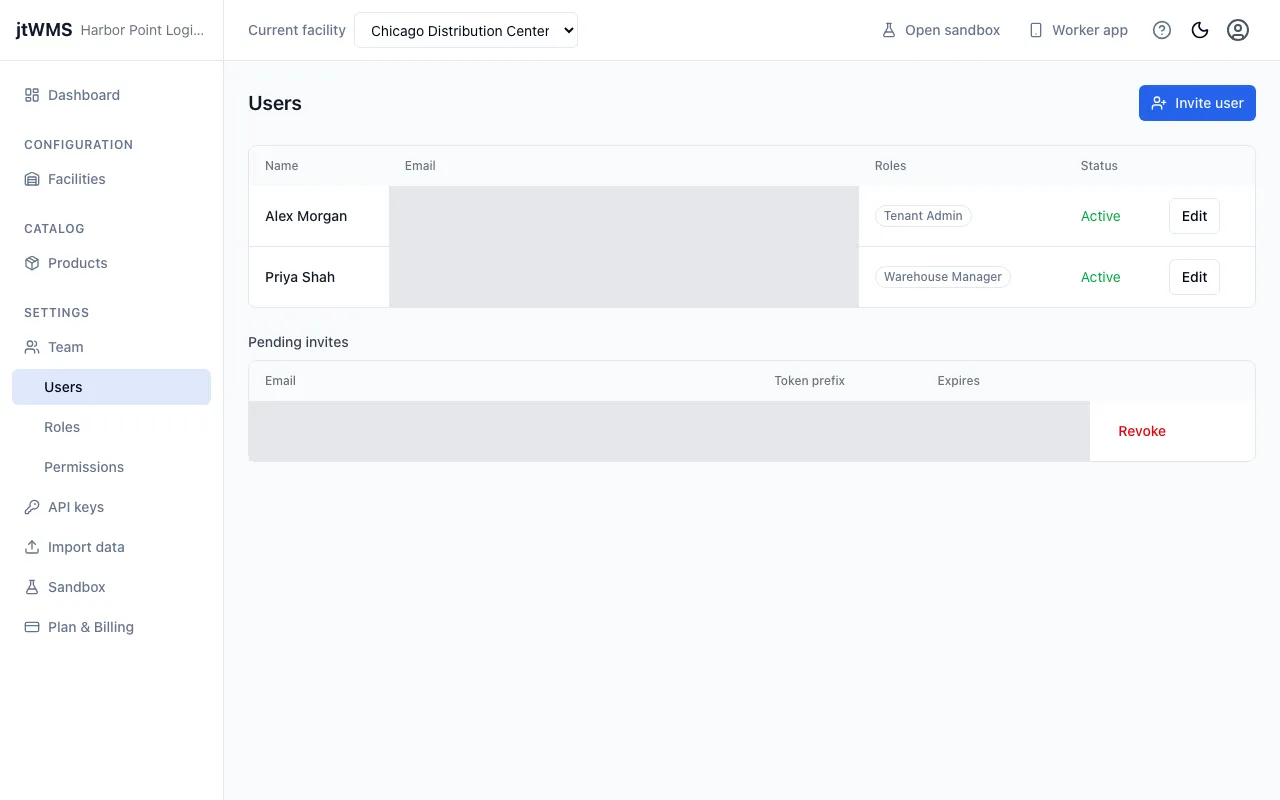Click the Harbor Point Logi... tenant name
The image size is (1280, 800).
142,30
